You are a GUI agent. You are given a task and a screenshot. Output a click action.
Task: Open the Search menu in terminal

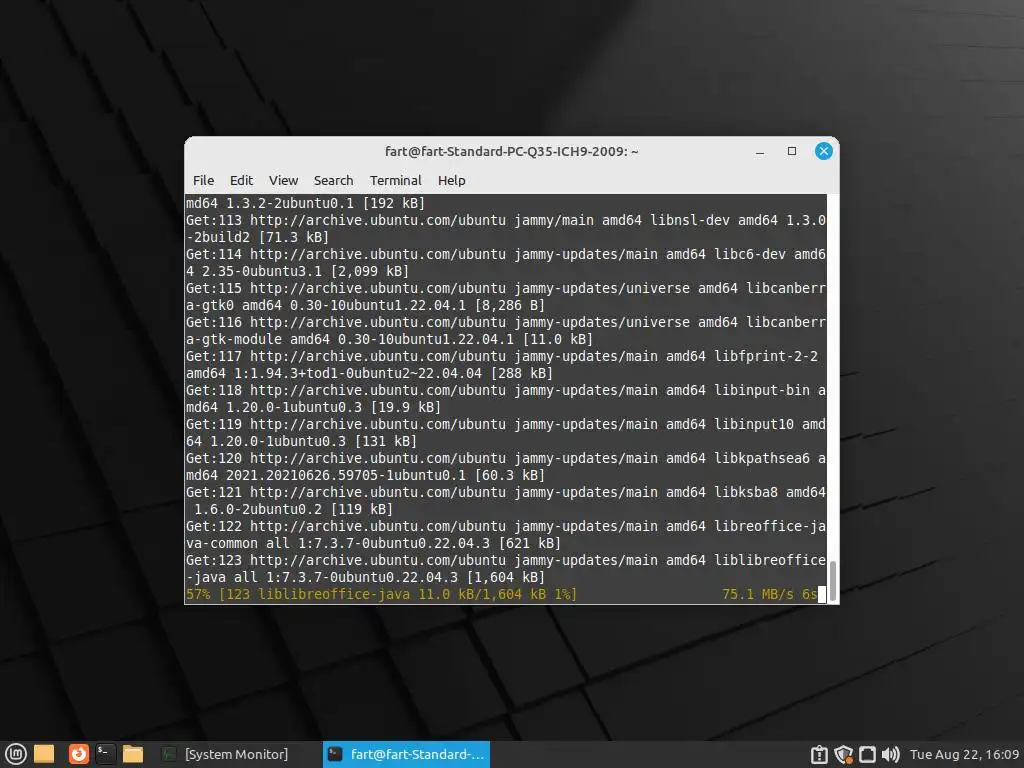tap(333, 180)
